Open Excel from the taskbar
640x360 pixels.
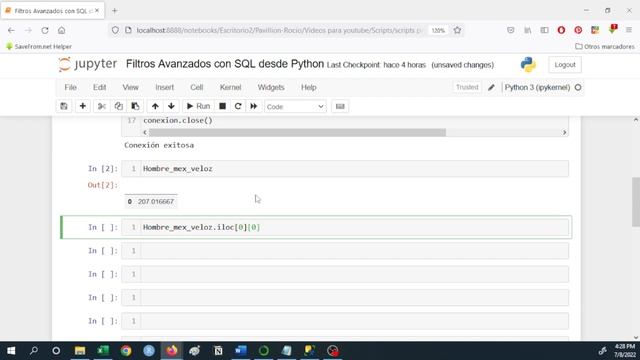pyautogui.click(x=103, y=351)
